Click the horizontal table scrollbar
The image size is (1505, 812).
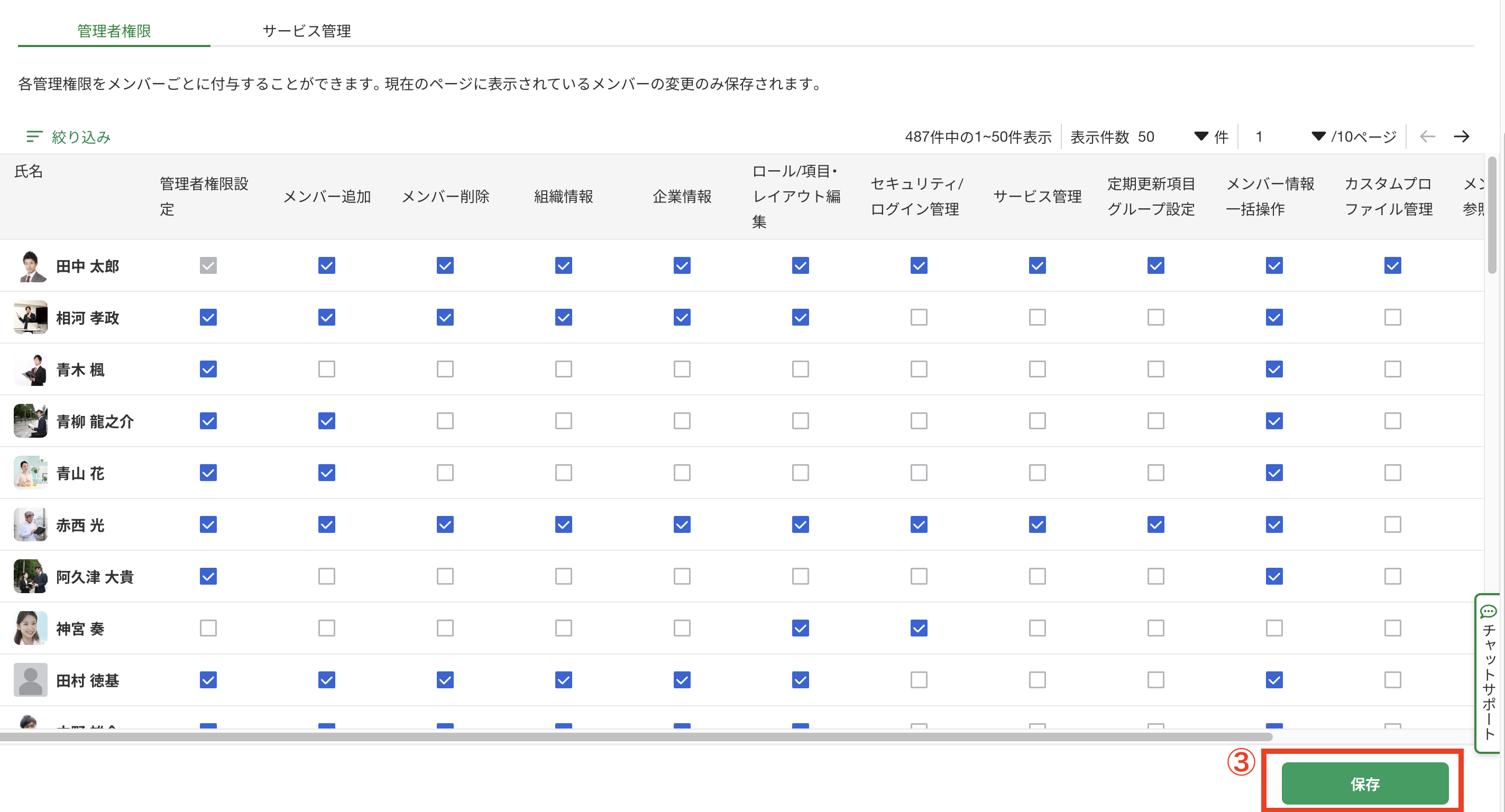click(636, 736)
